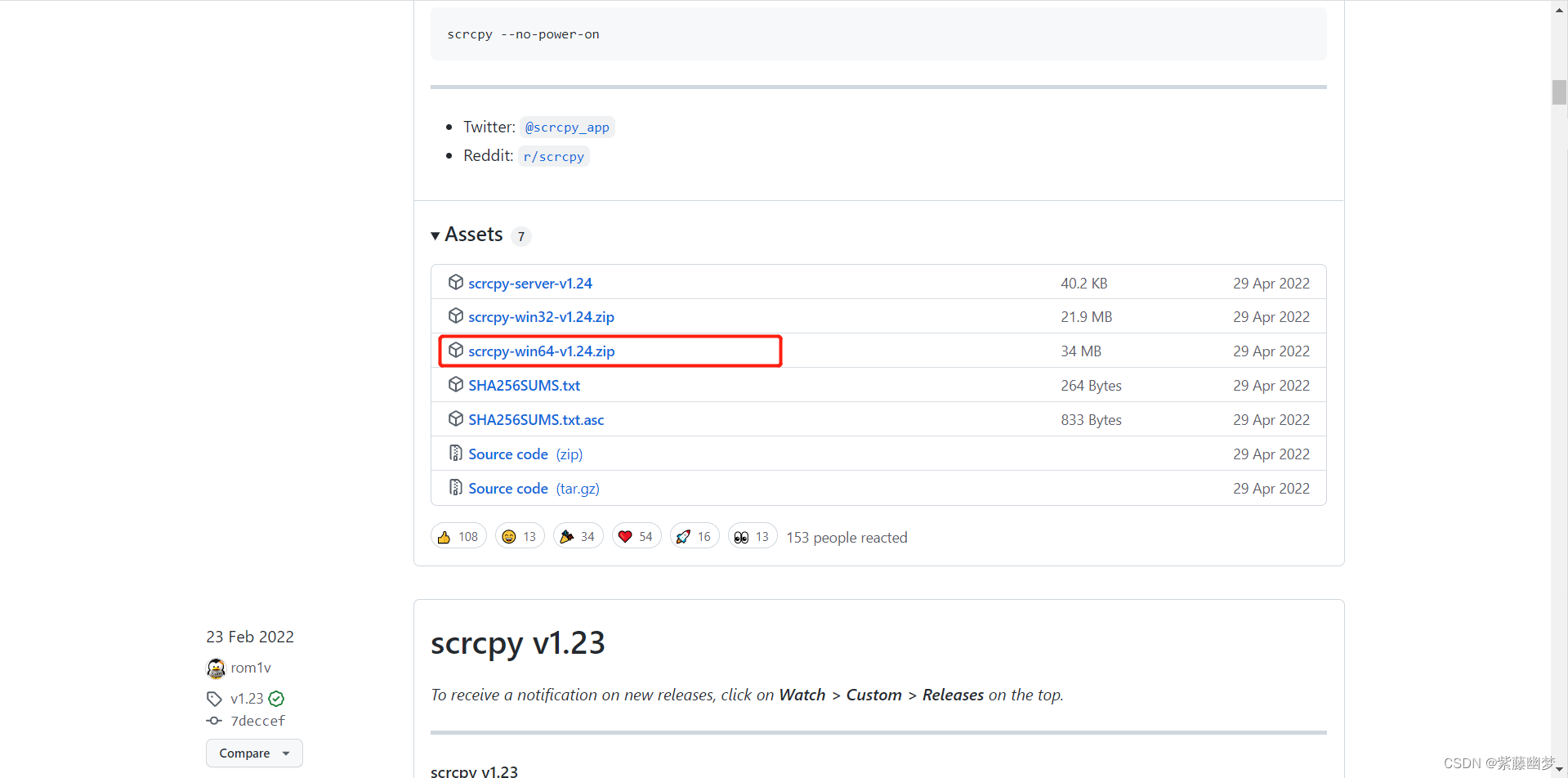
Task: Click the '40.2 KB' size value
Action: pyautogui.click(x=1084, y=284)
